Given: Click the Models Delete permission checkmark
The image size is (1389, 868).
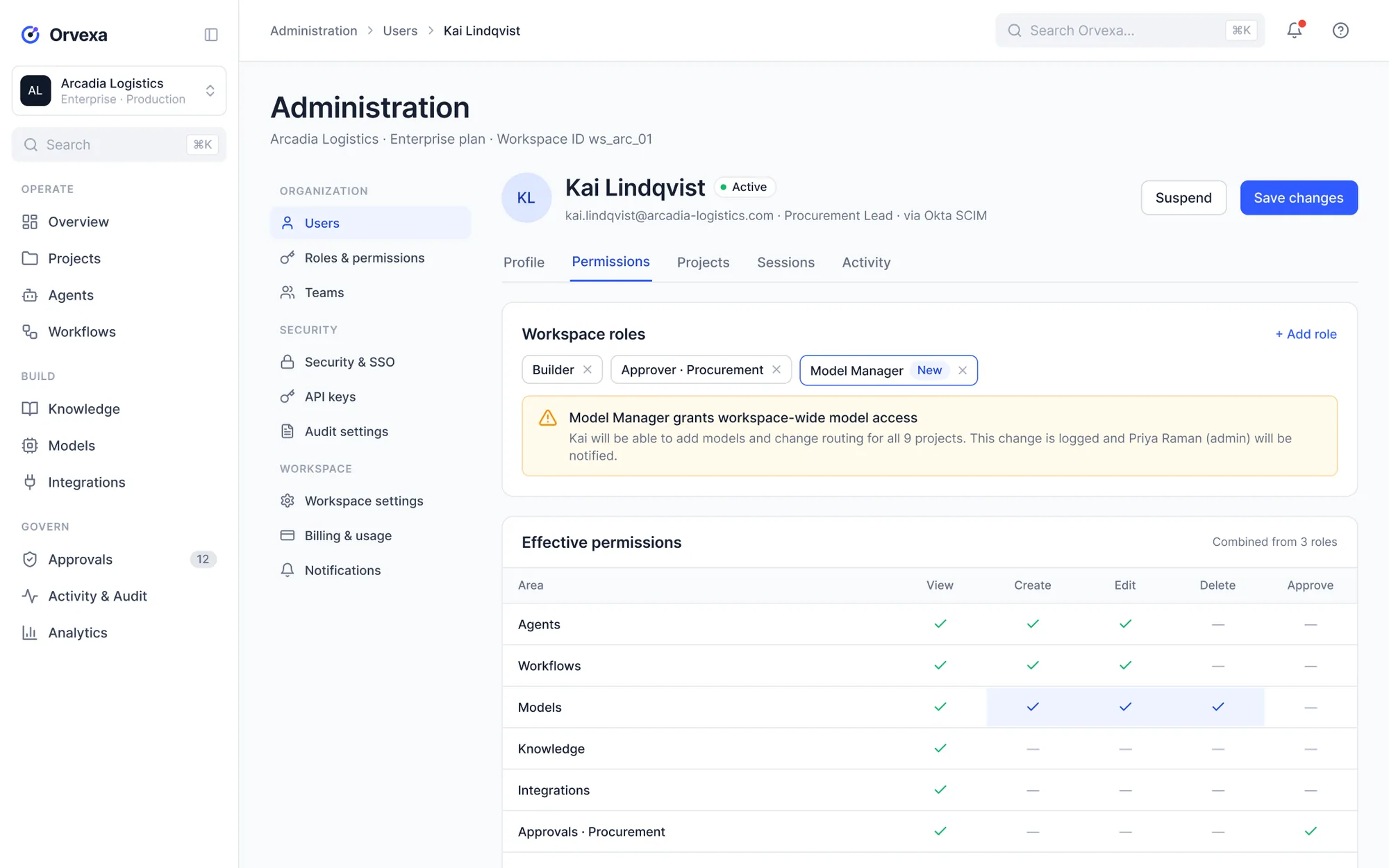Looking at the screenshot, I should [x=1218, y=707].
